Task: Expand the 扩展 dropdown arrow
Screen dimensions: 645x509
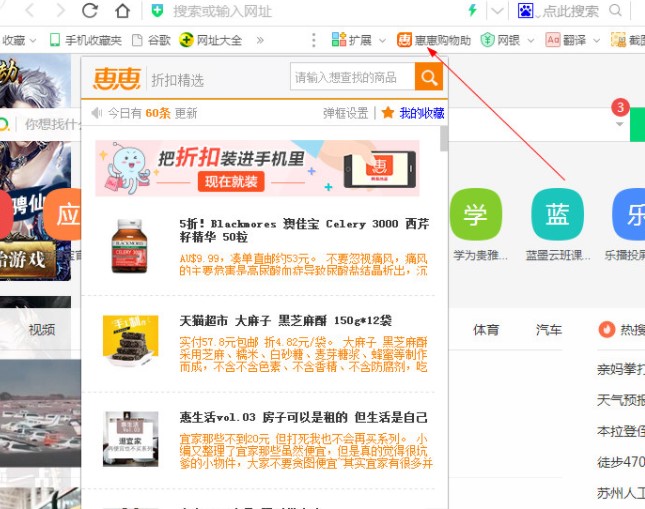Action: click(x=383, y=40)
